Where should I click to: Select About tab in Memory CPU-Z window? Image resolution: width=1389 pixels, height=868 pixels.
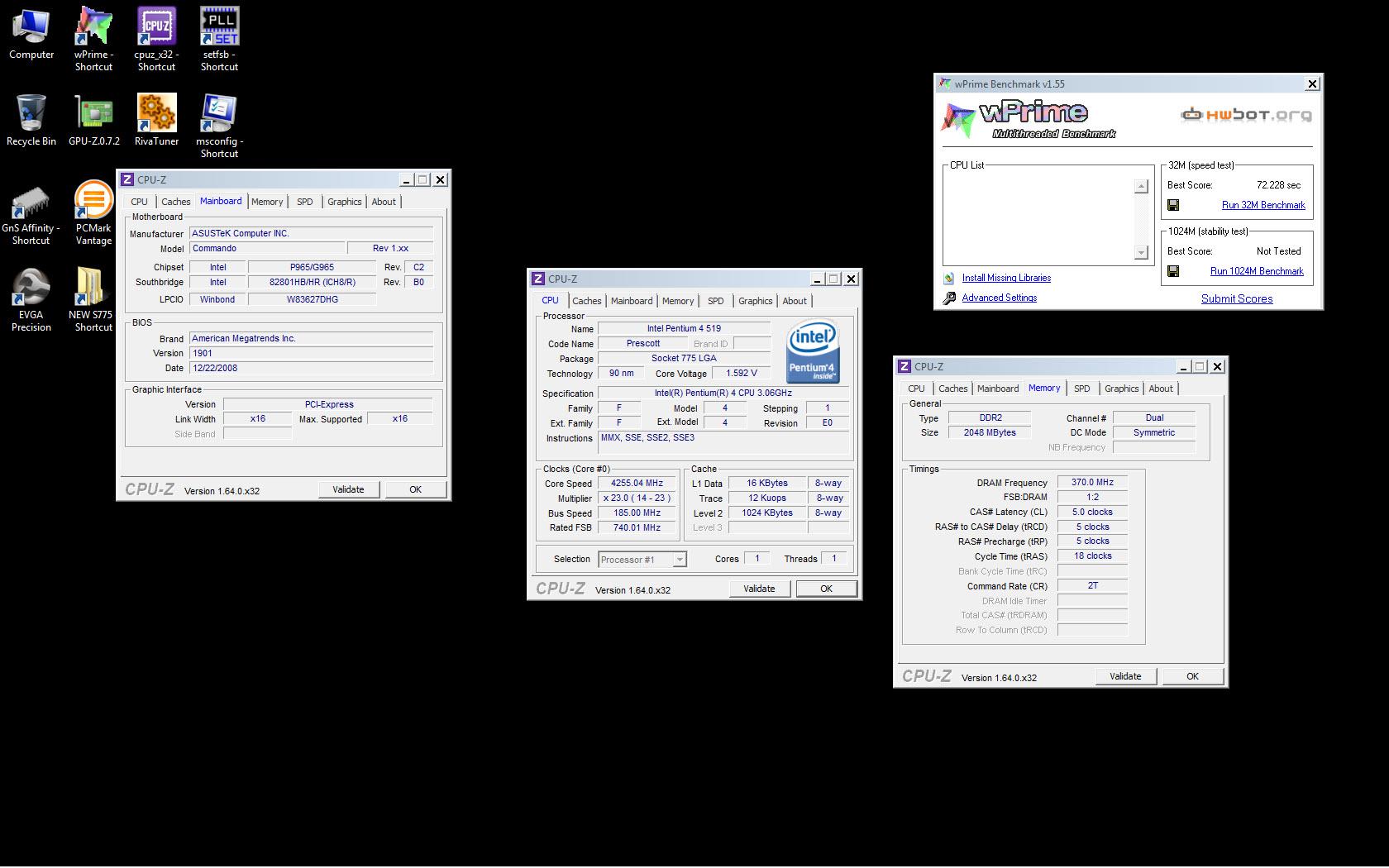tap(1161, 389)
